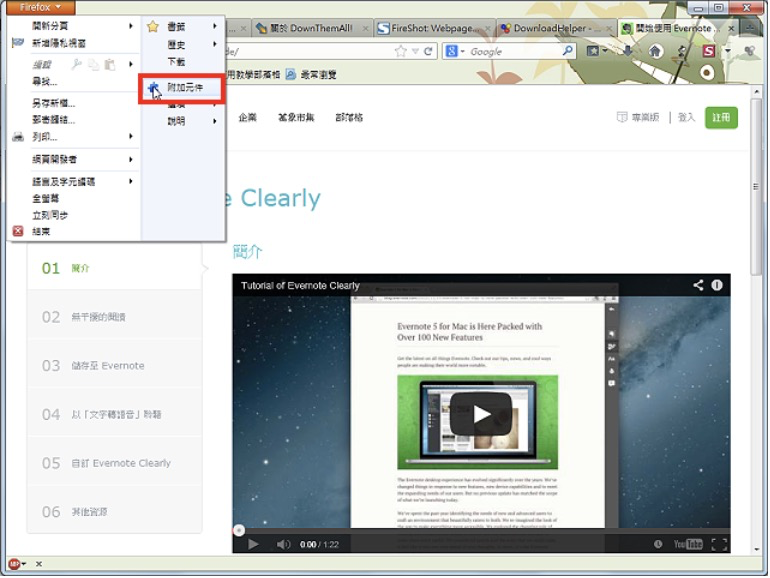Switch to the DownloadHelper tab
770x578 pixels.
[x=556, y=28]
